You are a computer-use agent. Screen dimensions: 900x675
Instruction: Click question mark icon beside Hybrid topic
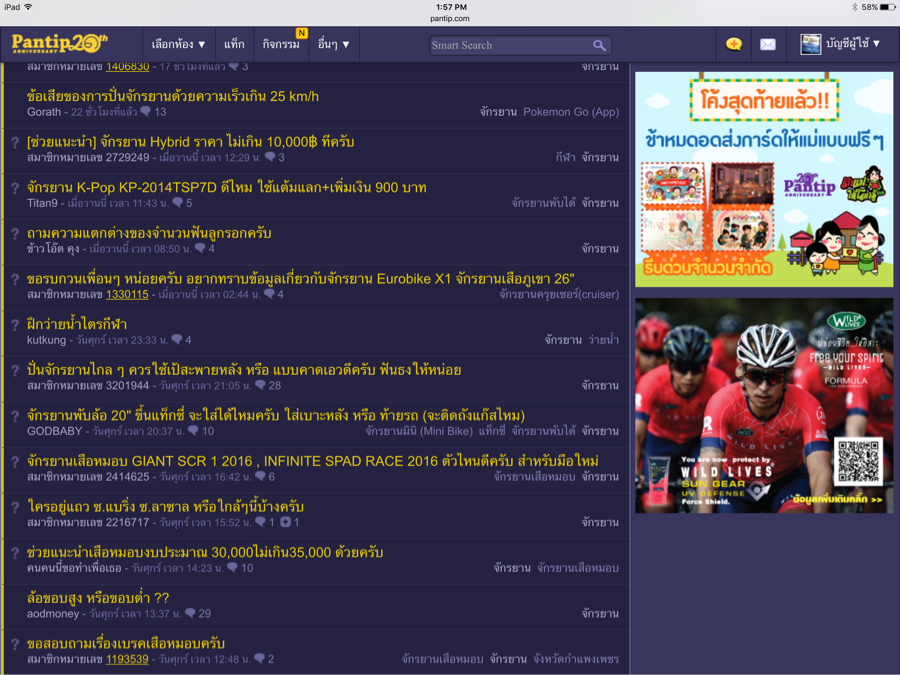point(15,142)
